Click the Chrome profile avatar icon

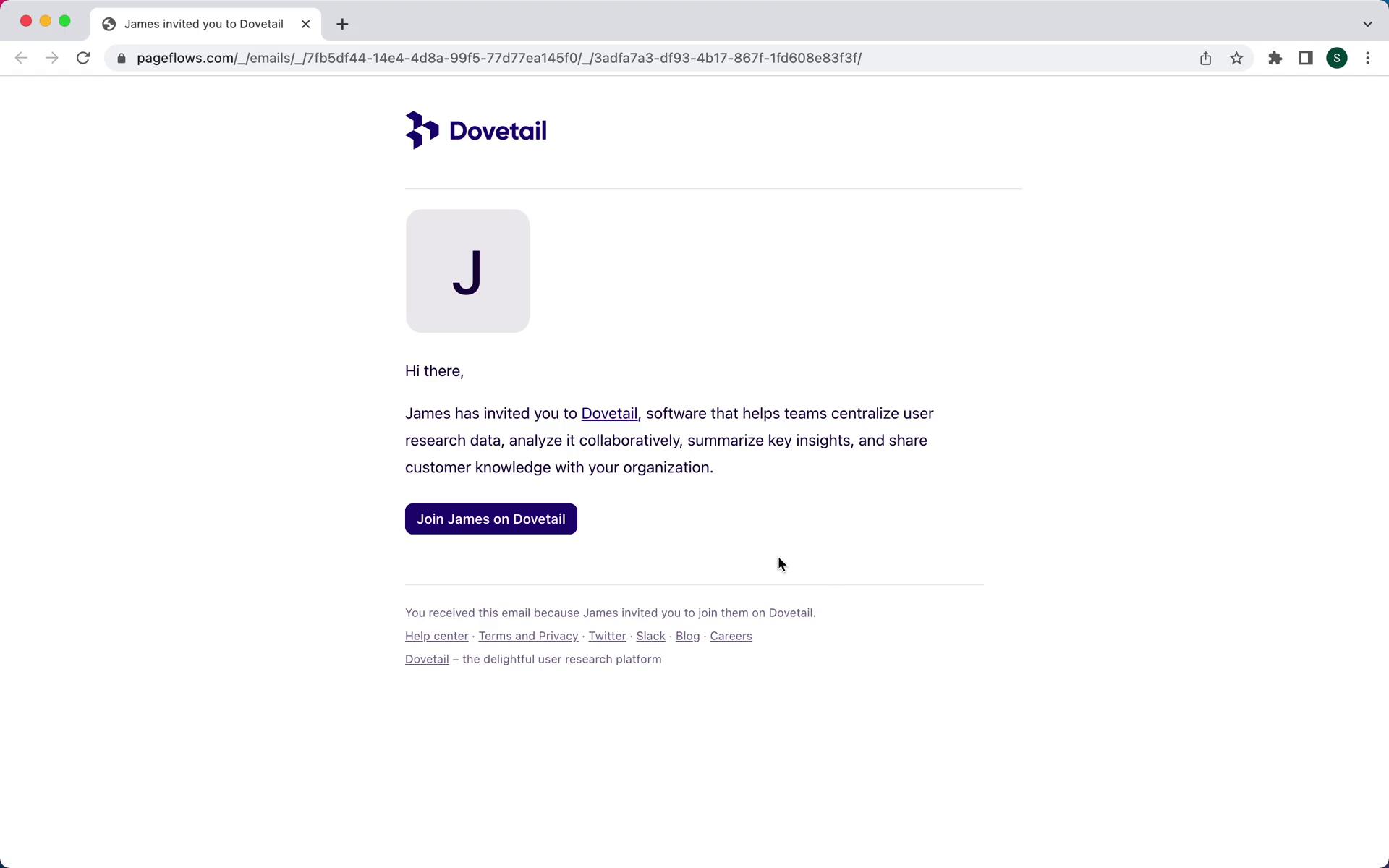pos(1337,57)
